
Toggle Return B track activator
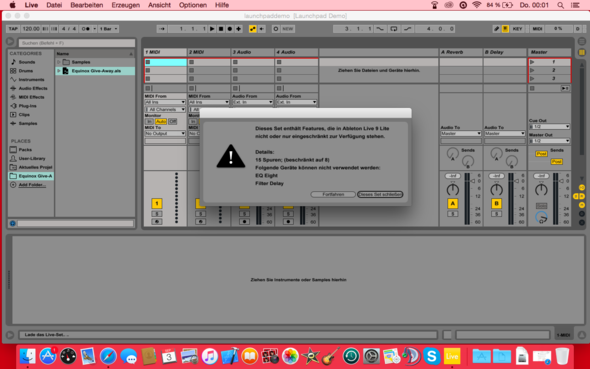(x=496, y=203)
